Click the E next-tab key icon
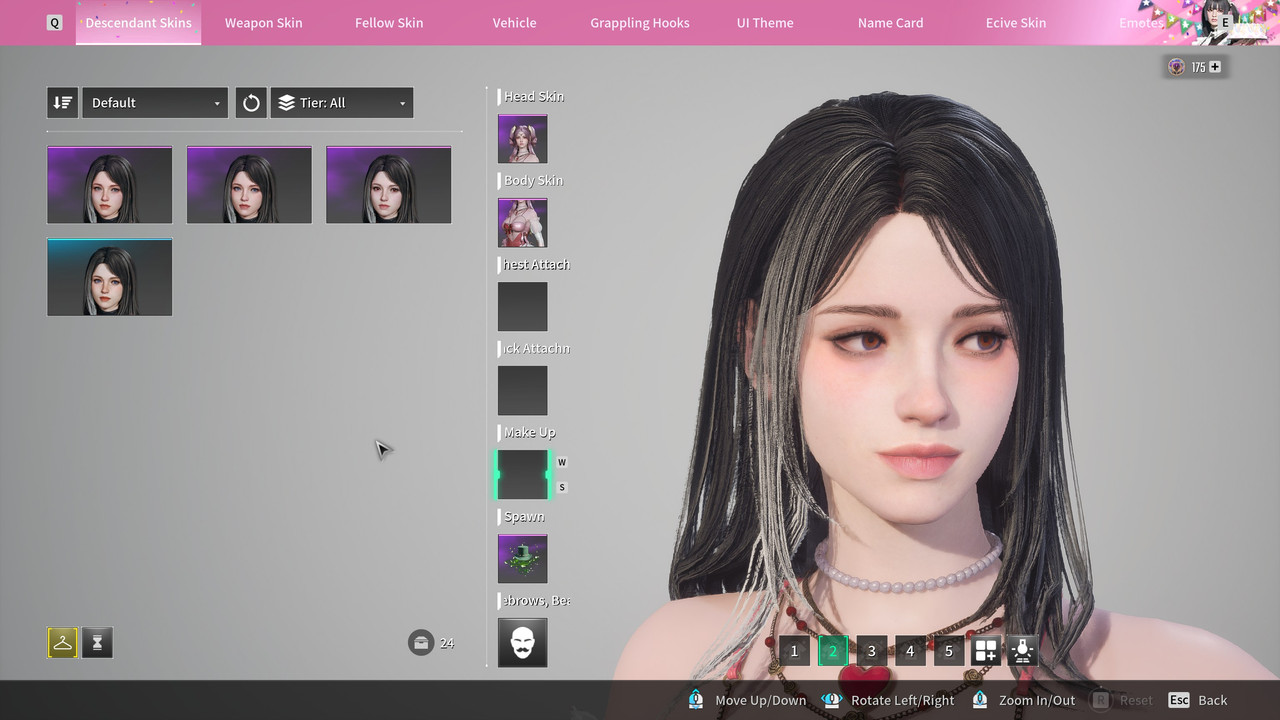 pos(1225,22)
